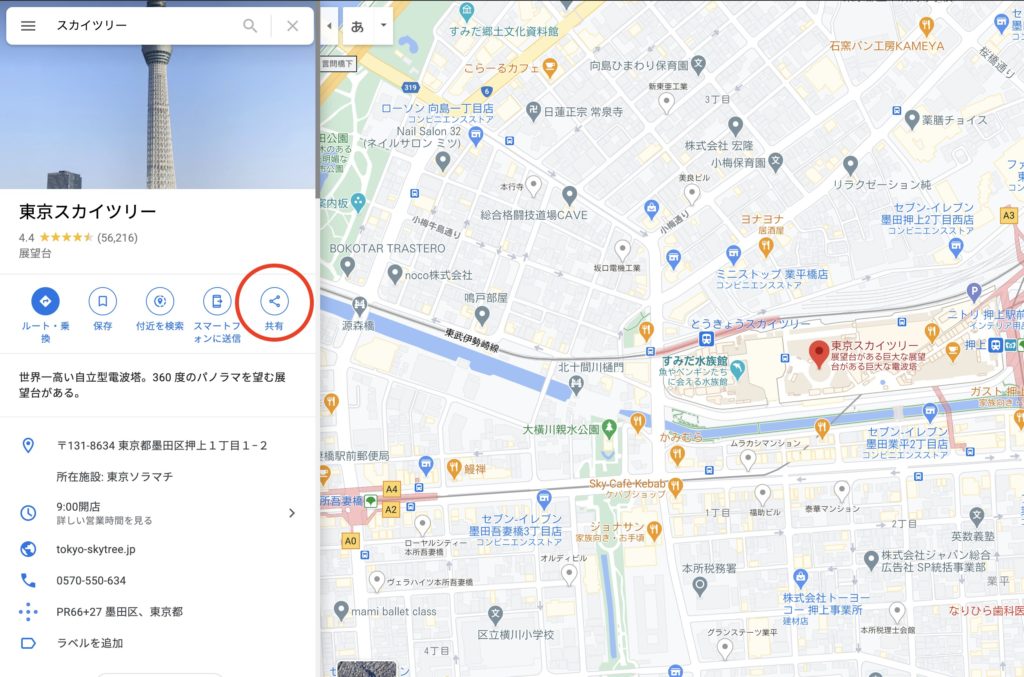Click the magnifier search icon

point(250,25)
